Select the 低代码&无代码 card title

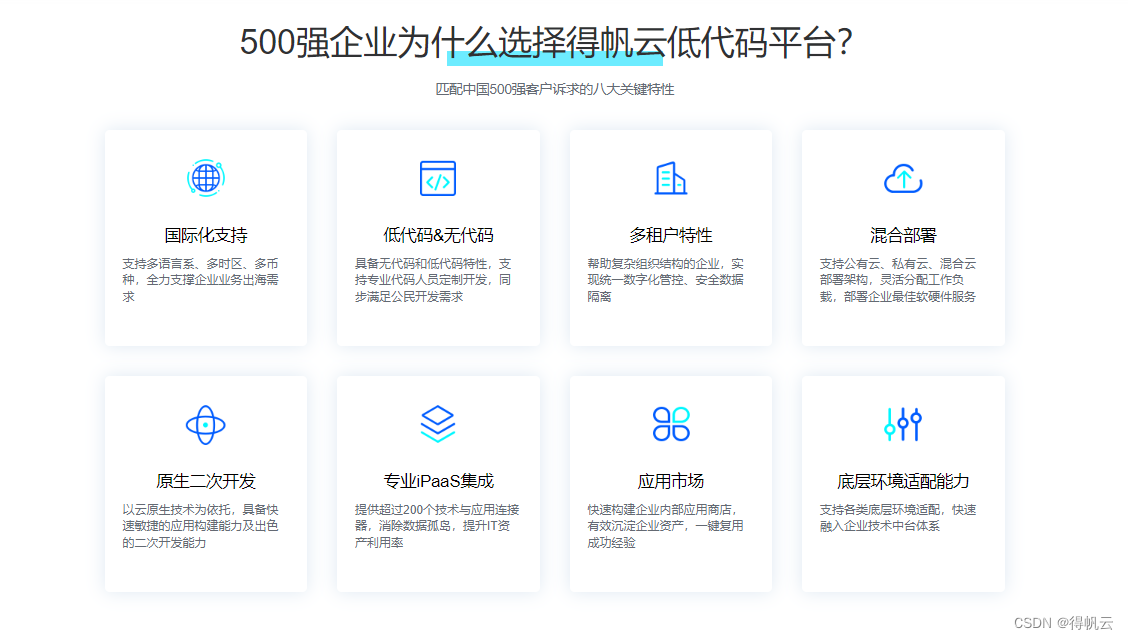point(438,235)
